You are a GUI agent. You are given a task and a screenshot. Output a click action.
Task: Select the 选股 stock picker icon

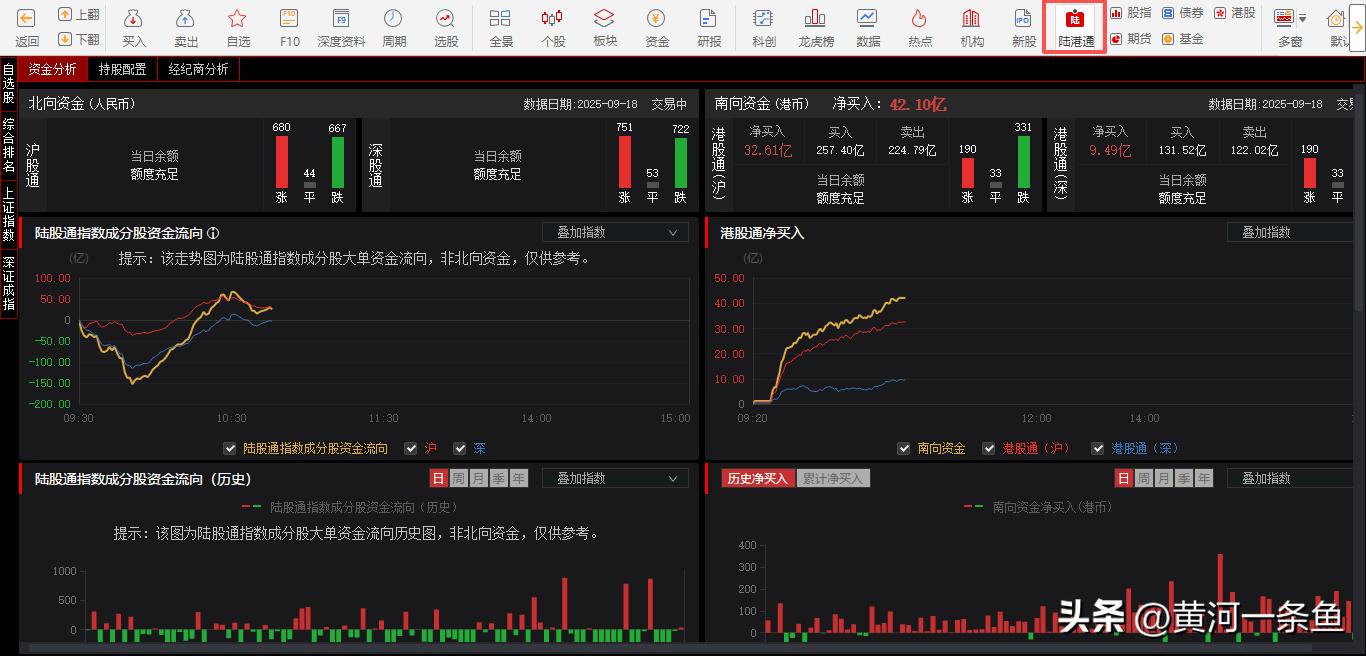click(446, 25)
